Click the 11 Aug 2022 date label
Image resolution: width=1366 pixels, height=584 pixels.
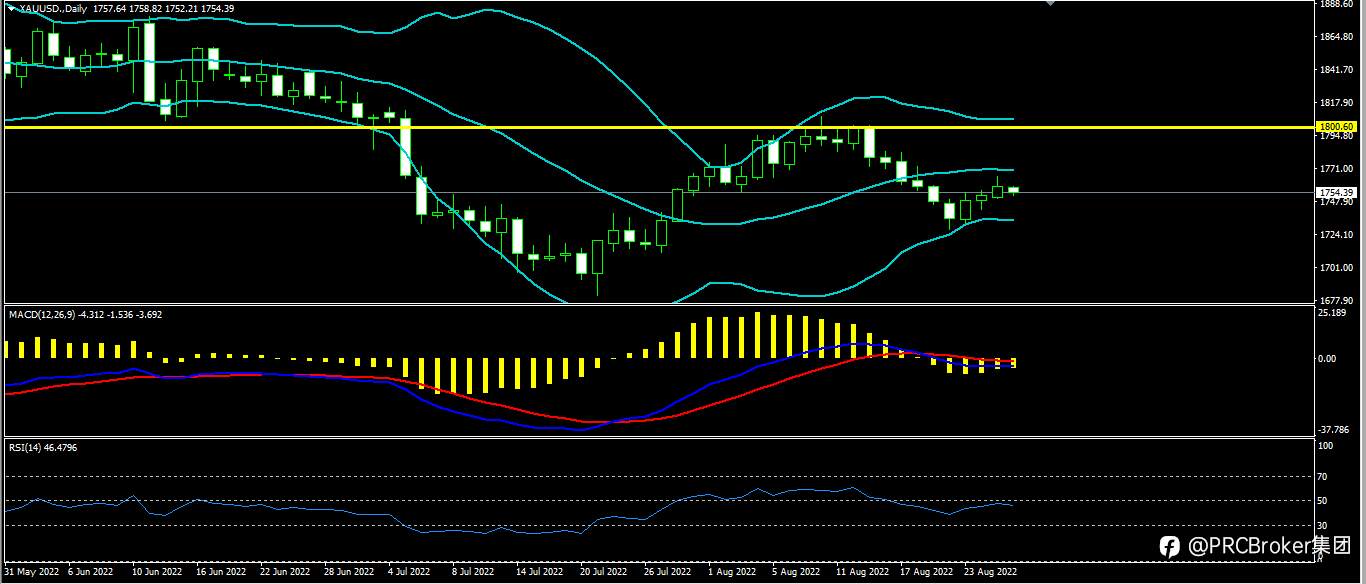[861, 573]
